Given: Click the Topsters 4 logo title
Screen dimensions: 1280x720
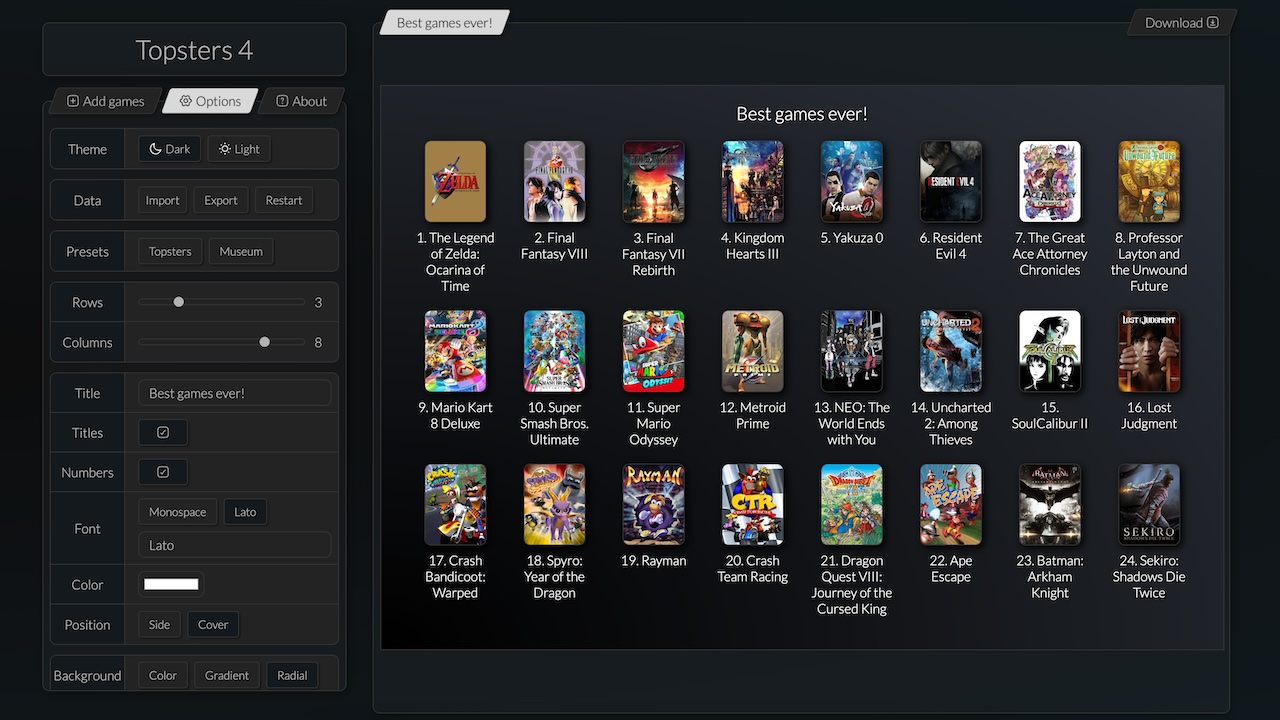Looking at the screenshot, I should (x=194, y=50).
